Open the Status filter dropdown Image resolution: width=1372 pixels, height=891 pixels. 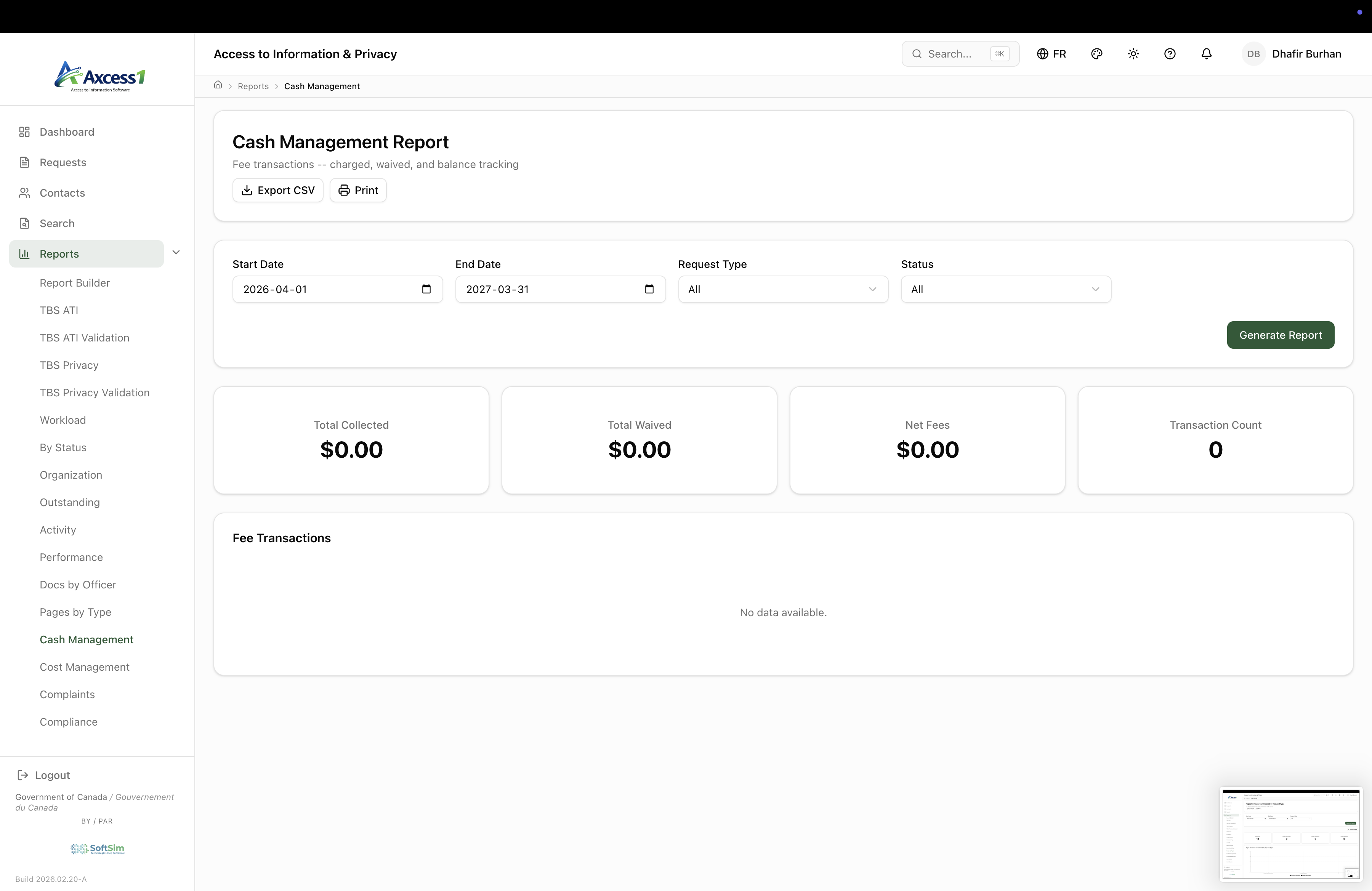1005,289
